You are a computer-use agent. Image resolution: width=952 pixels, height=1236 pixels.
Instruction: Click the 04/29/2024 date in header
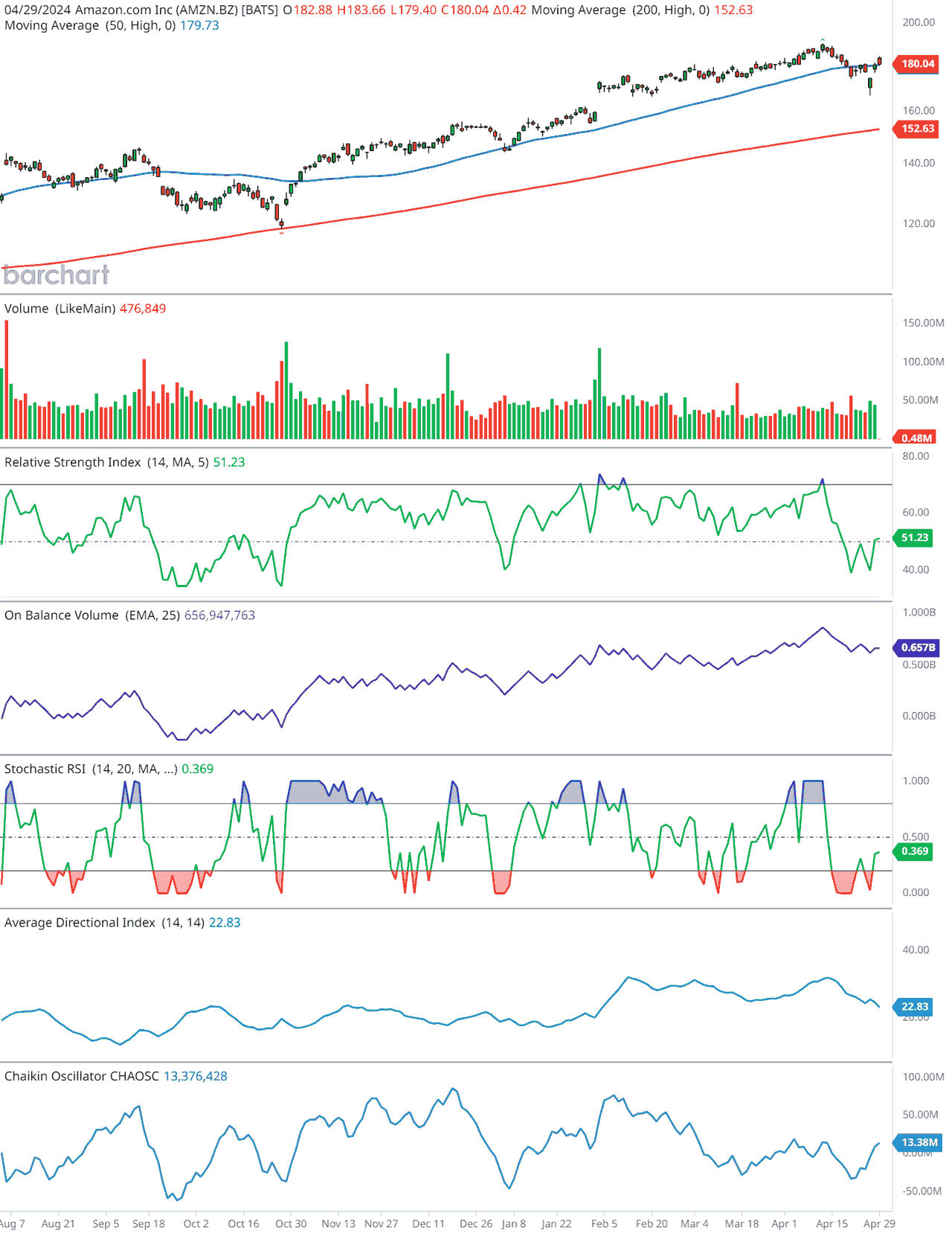click(38, 10)
